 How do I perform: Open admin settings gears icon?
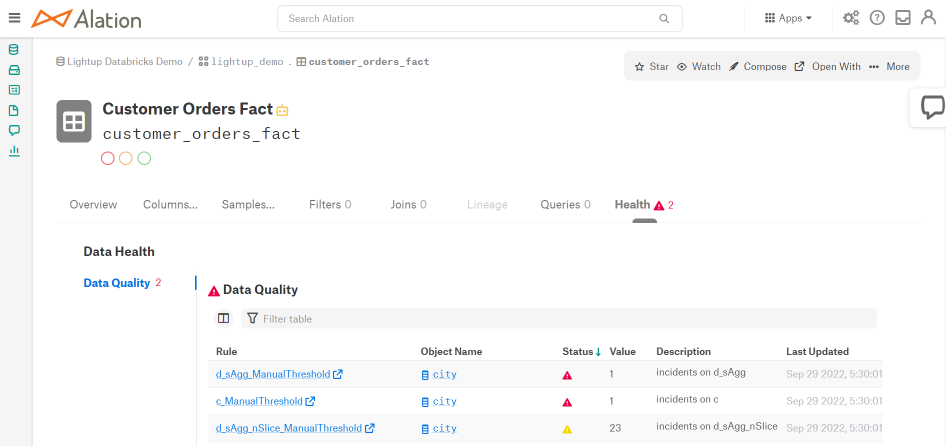click(x=851, y=18)
